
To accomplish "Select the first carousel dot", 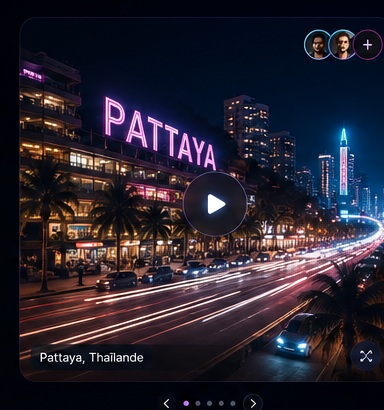I will click(186, 403).
